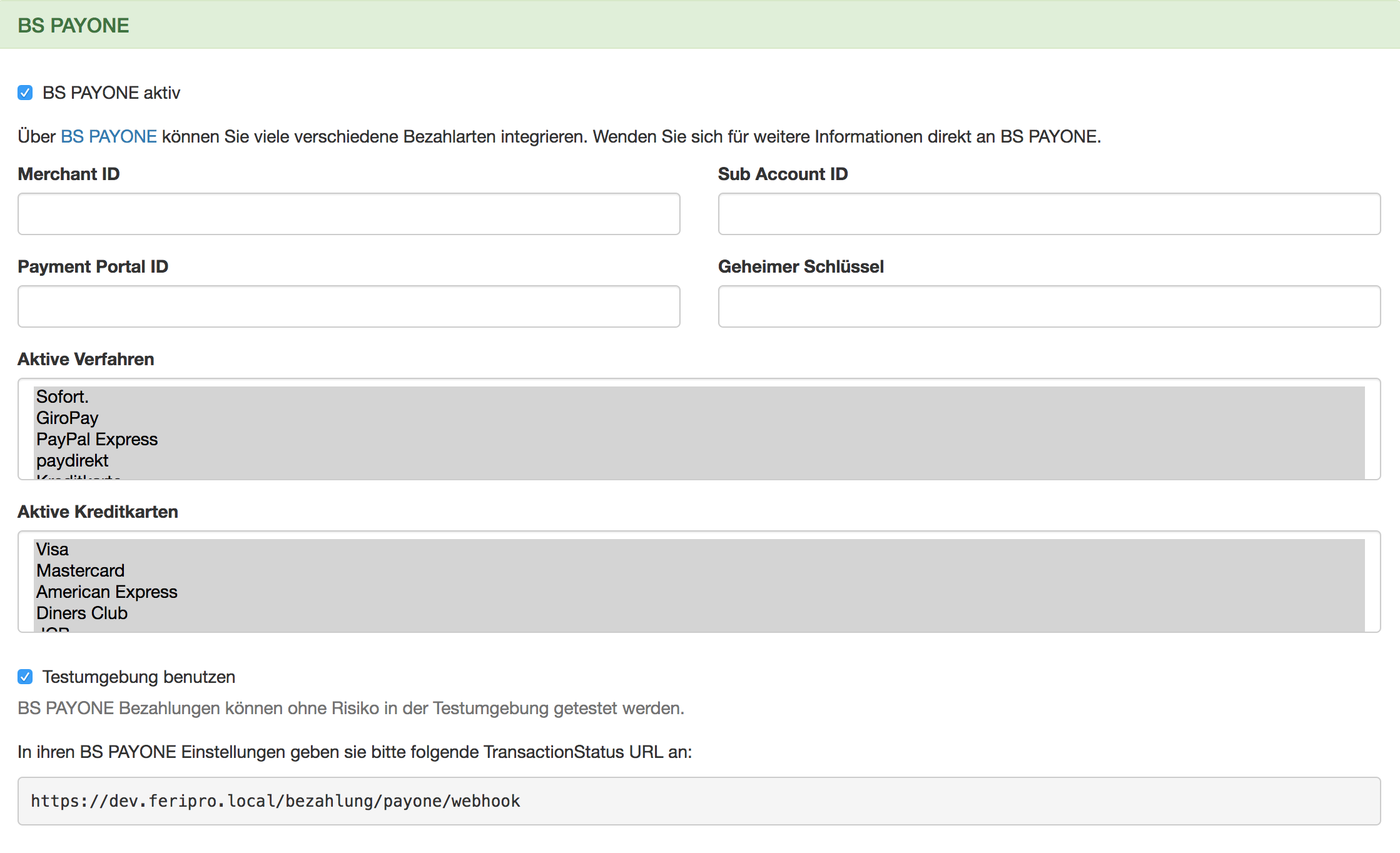Image resolution: width=1400 pixels, height=853 pixels.
Task: Focus the Sub Account ID field
Action: click(1048, 214)
